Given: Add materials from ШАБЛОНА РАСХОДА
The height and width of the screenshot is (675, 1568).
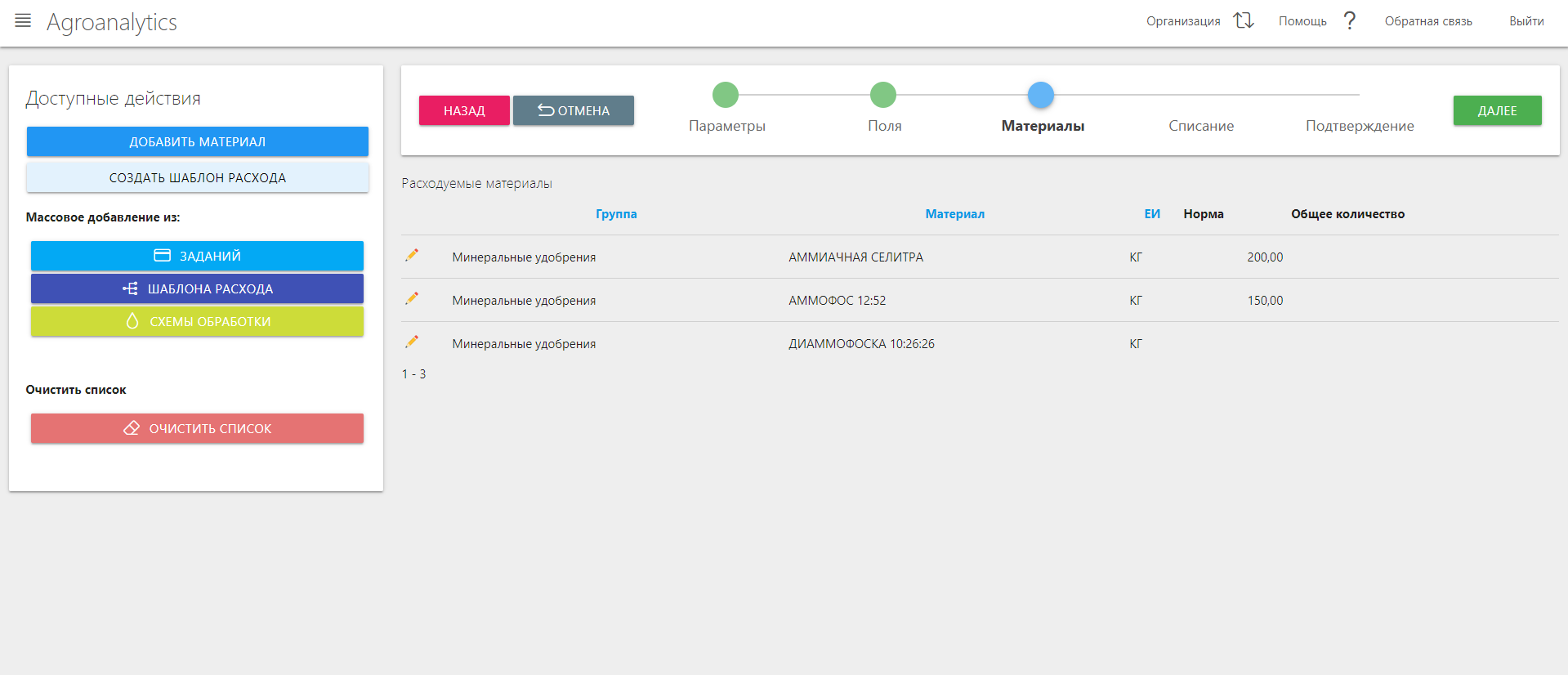Looking at the screenshot, I should point(197,288).
